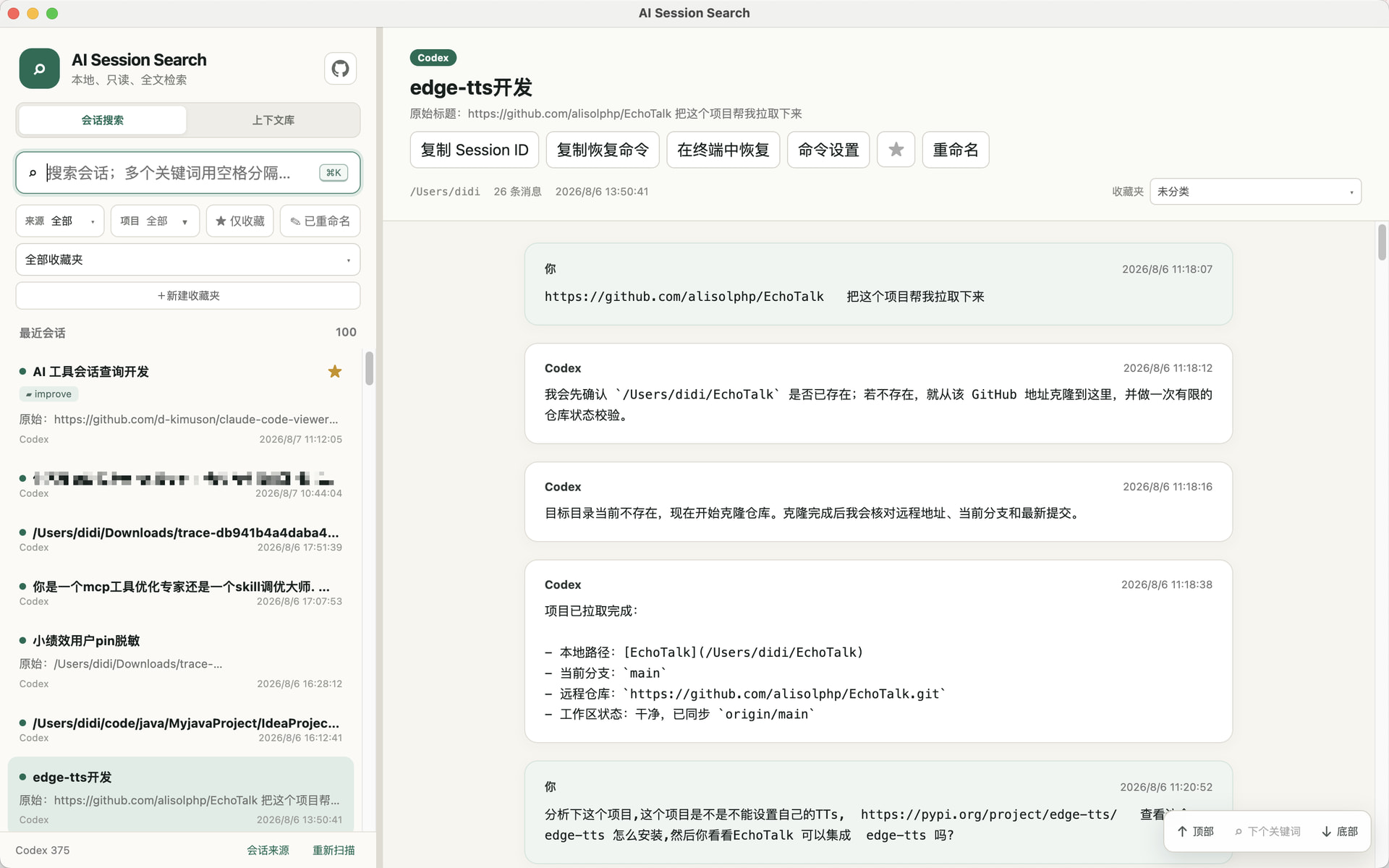Toggle the star favorite button in header
Screen dimensions: 1389x868
pos(896,150)
